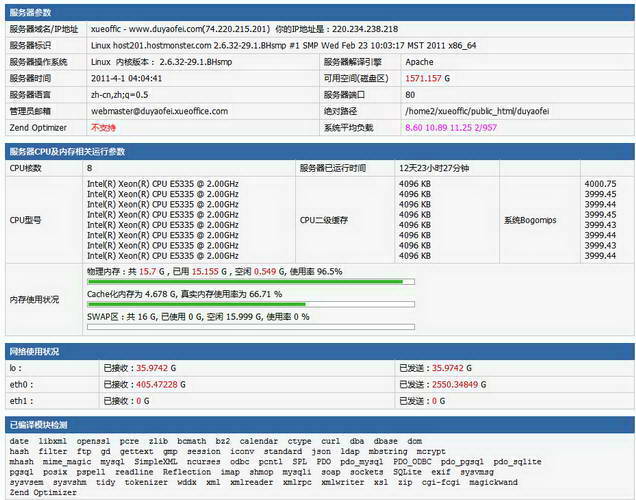Click Bogomips value 4000.75
The height and width of the screenshot is (500, 636).
600,184
